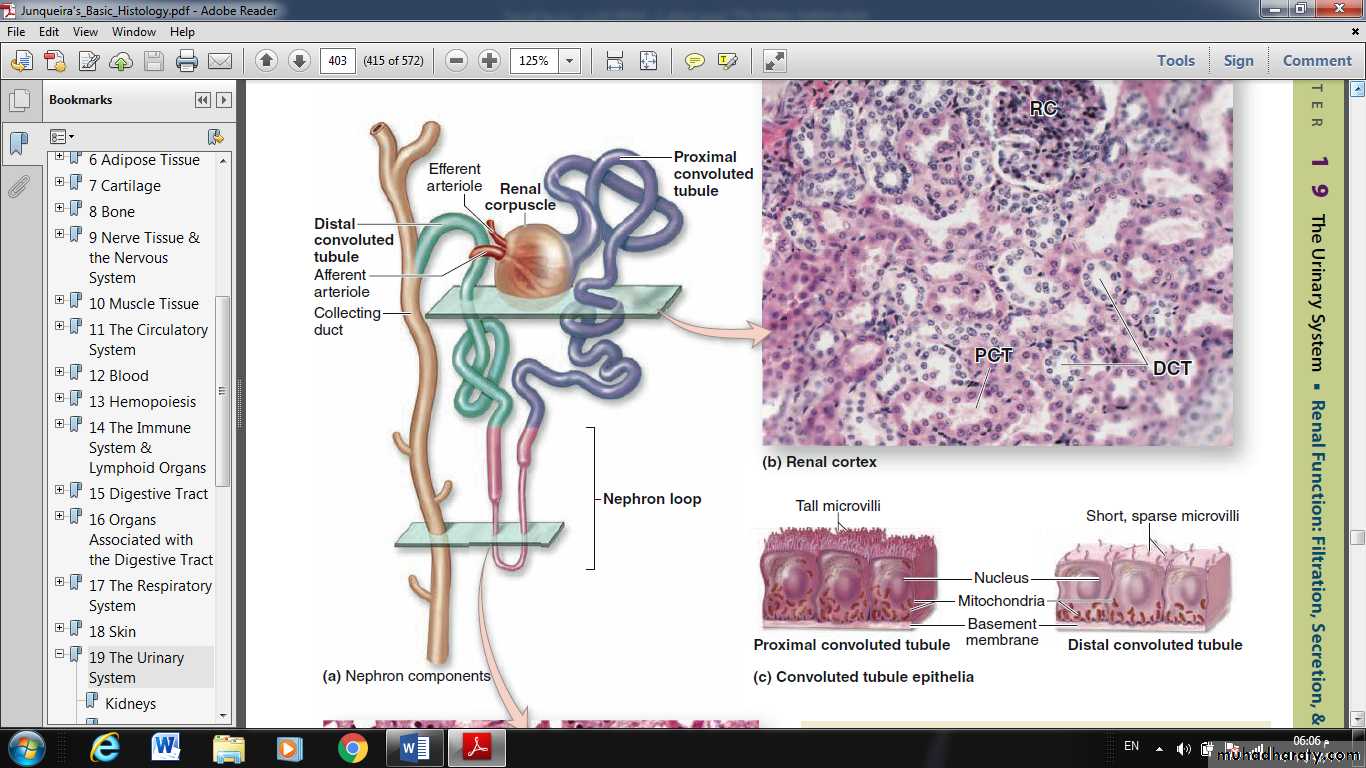Collapse the 19 The Urinary System bookmark

[x=59, y=655]
